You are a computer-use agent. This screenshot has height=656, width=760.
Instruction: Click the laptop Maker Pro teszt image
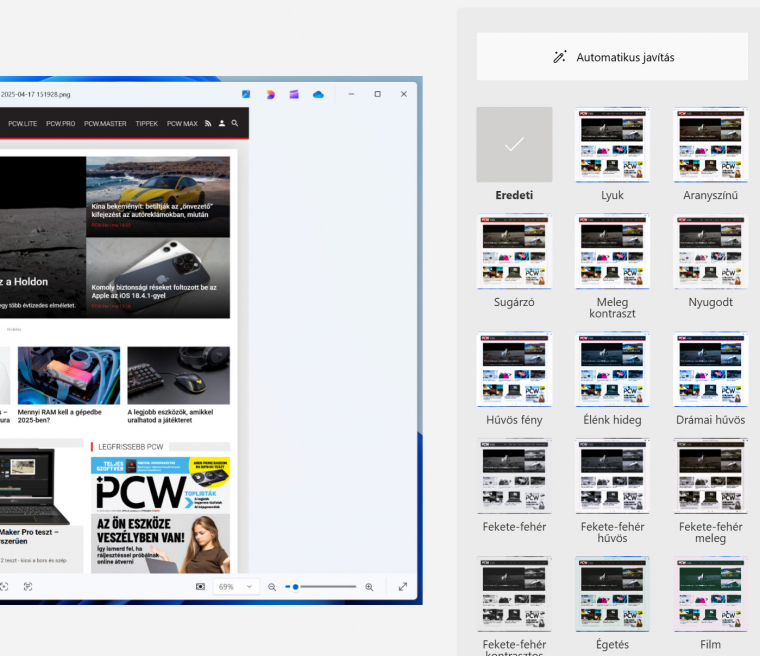[x=34, y=486]
